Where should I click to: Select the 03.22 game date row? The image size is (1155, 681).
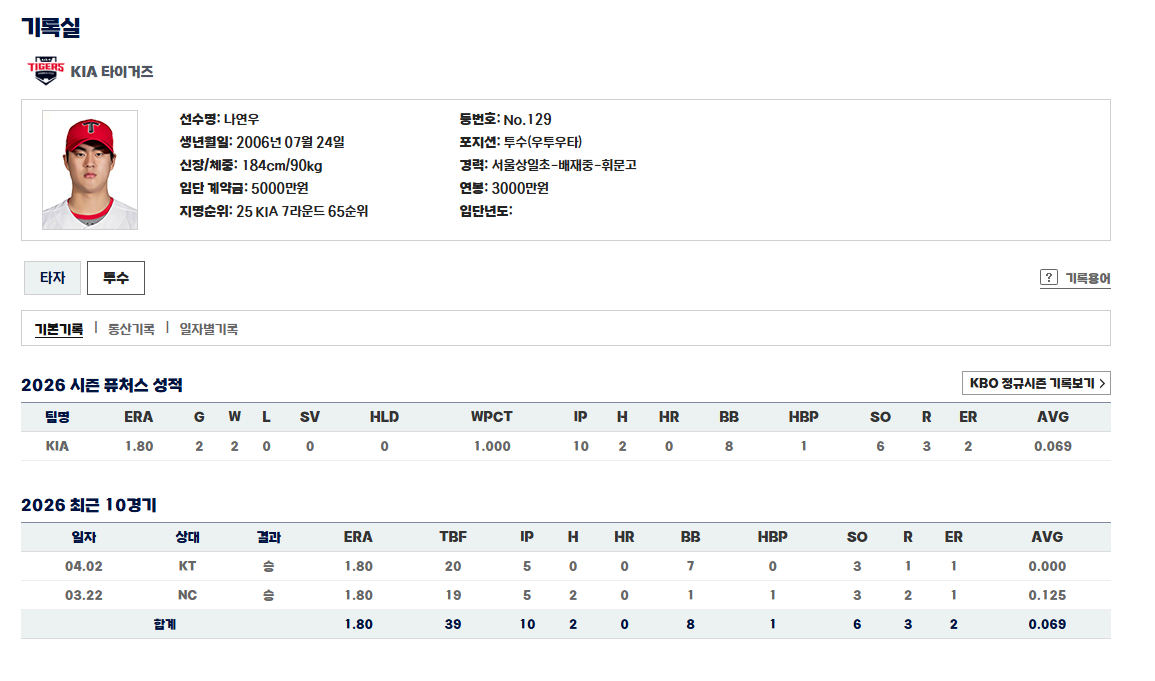84,595
